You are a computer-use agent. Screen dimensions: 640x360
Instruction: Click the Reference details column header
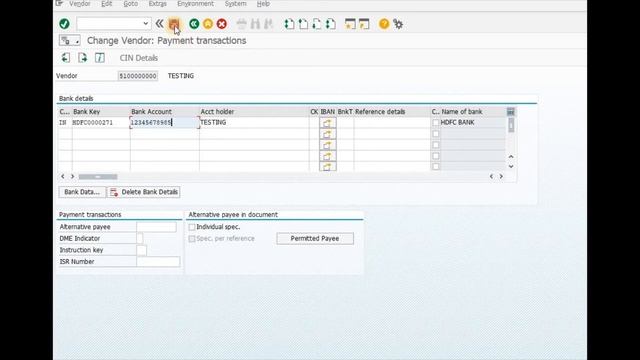(x=392, y=111)
